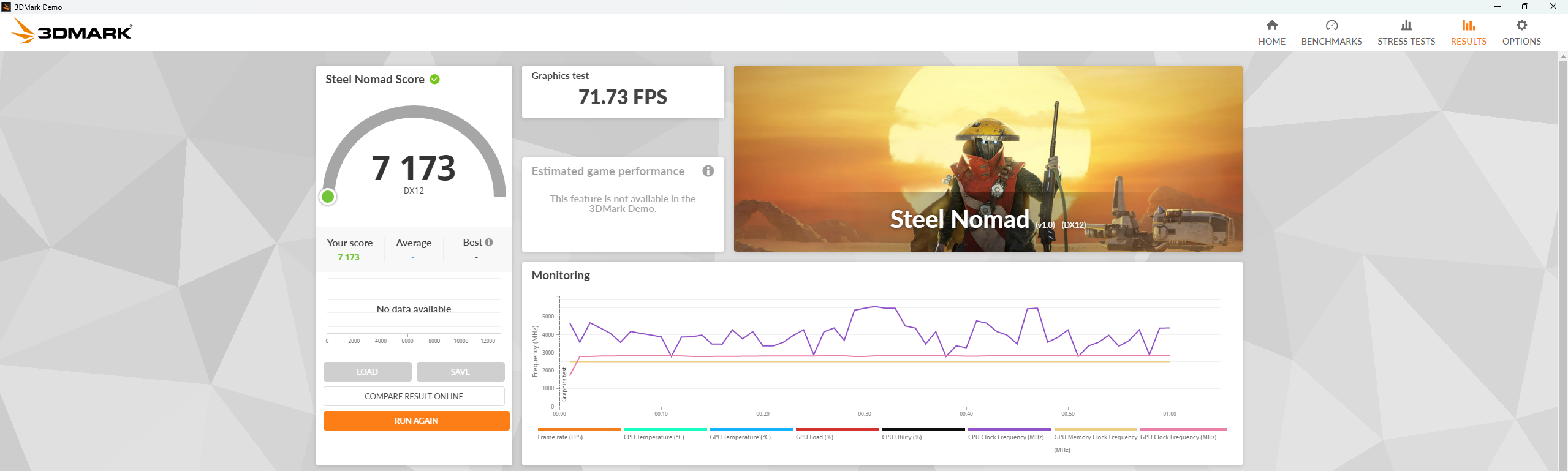This screenshot has height=471, width=1568.
Task: Click the Benchmarks gauge icon
Action: pos(1331,25)
